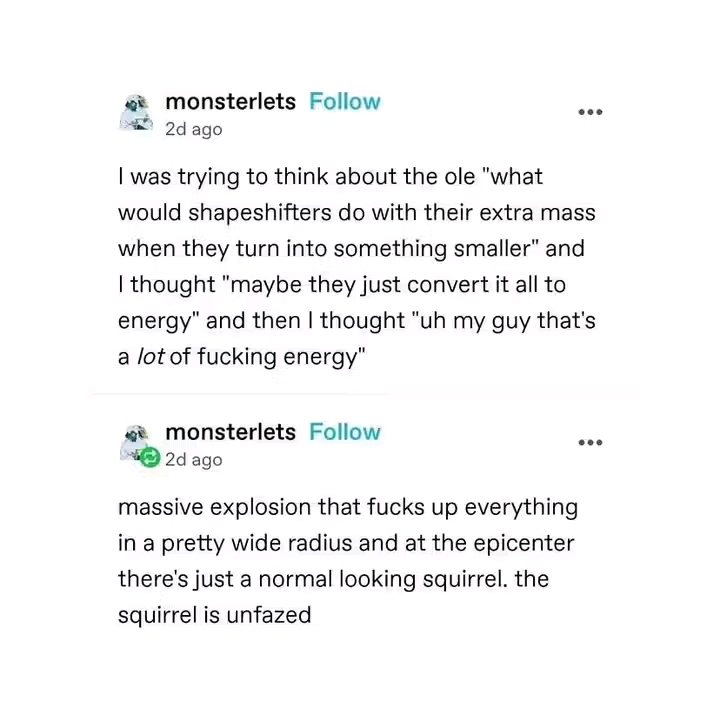Screen dimensions: 720x702
Task: Open the first post's three-dot options menu
Action: pos(590,112)
